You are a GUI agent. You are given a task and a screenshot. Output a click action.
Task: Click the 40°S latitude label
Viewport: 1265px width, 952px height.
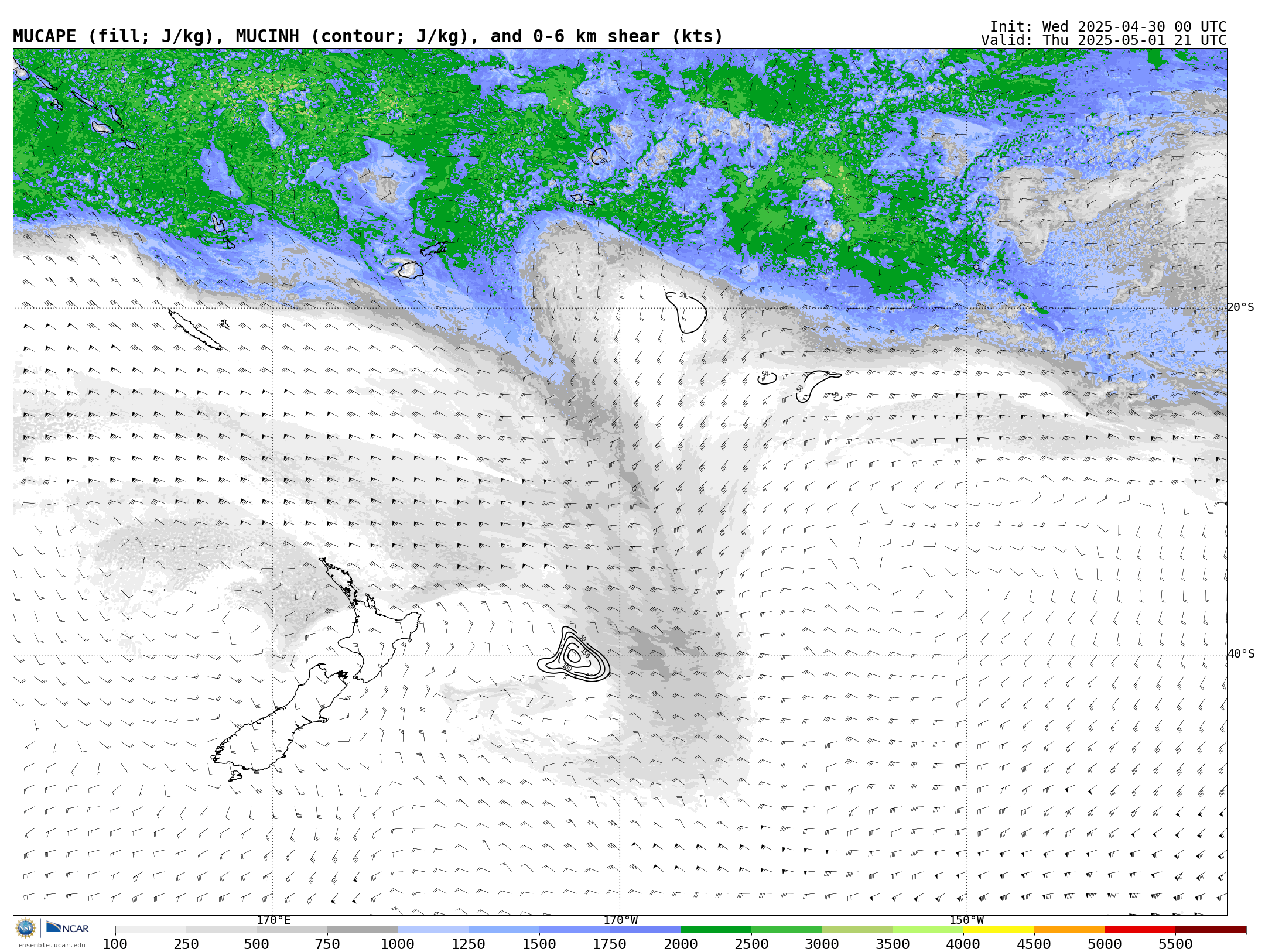pos(1241,653)
